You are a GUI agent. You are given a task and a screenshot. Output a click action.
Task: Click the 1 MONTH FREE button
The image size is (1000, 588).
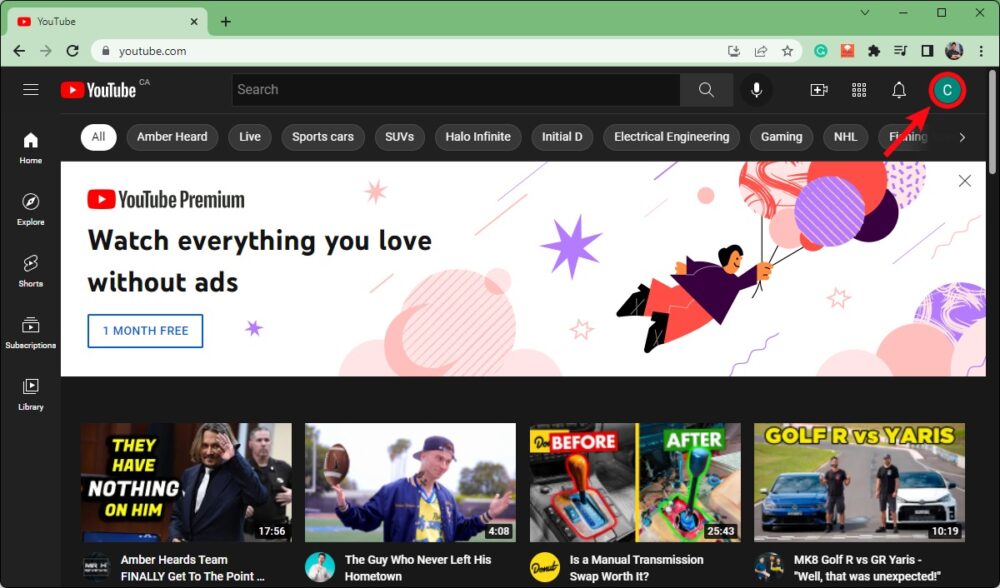coord(145,331)
